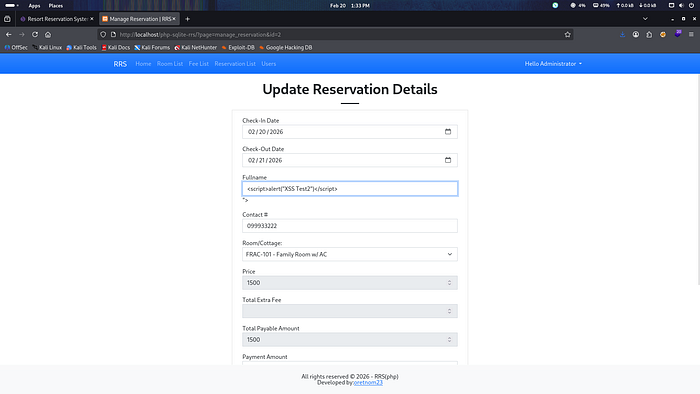Click the URL address bar
700x394 pixels.
click(x=335, y=34)
